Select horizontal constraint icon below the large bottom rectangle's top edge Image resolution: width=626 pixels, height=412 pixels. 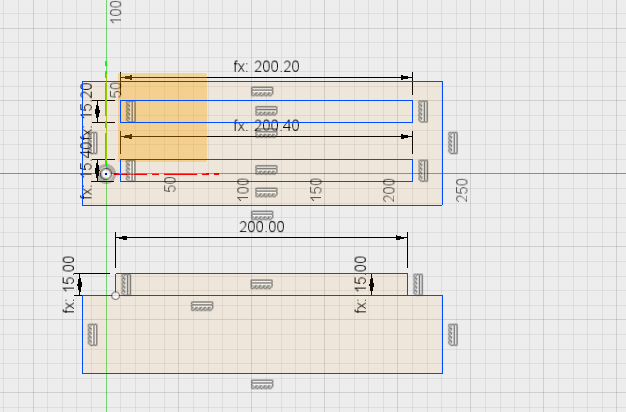pos(202,306)
